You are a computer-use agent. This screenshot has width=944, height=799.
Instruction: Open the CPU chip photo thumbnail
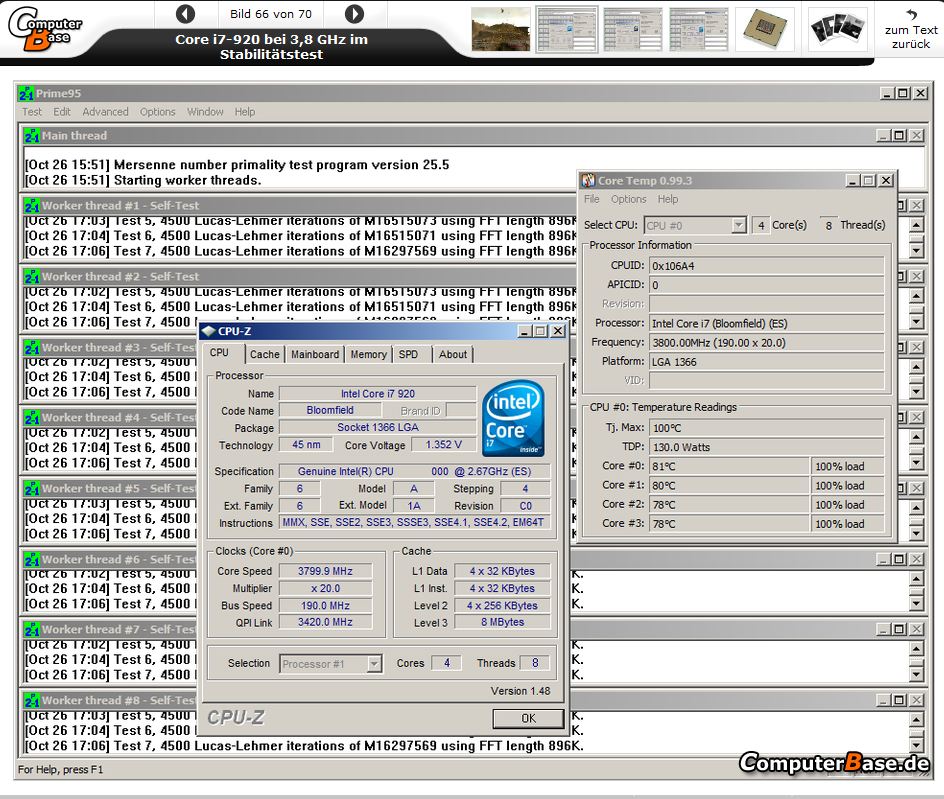[x=765, y=29]
